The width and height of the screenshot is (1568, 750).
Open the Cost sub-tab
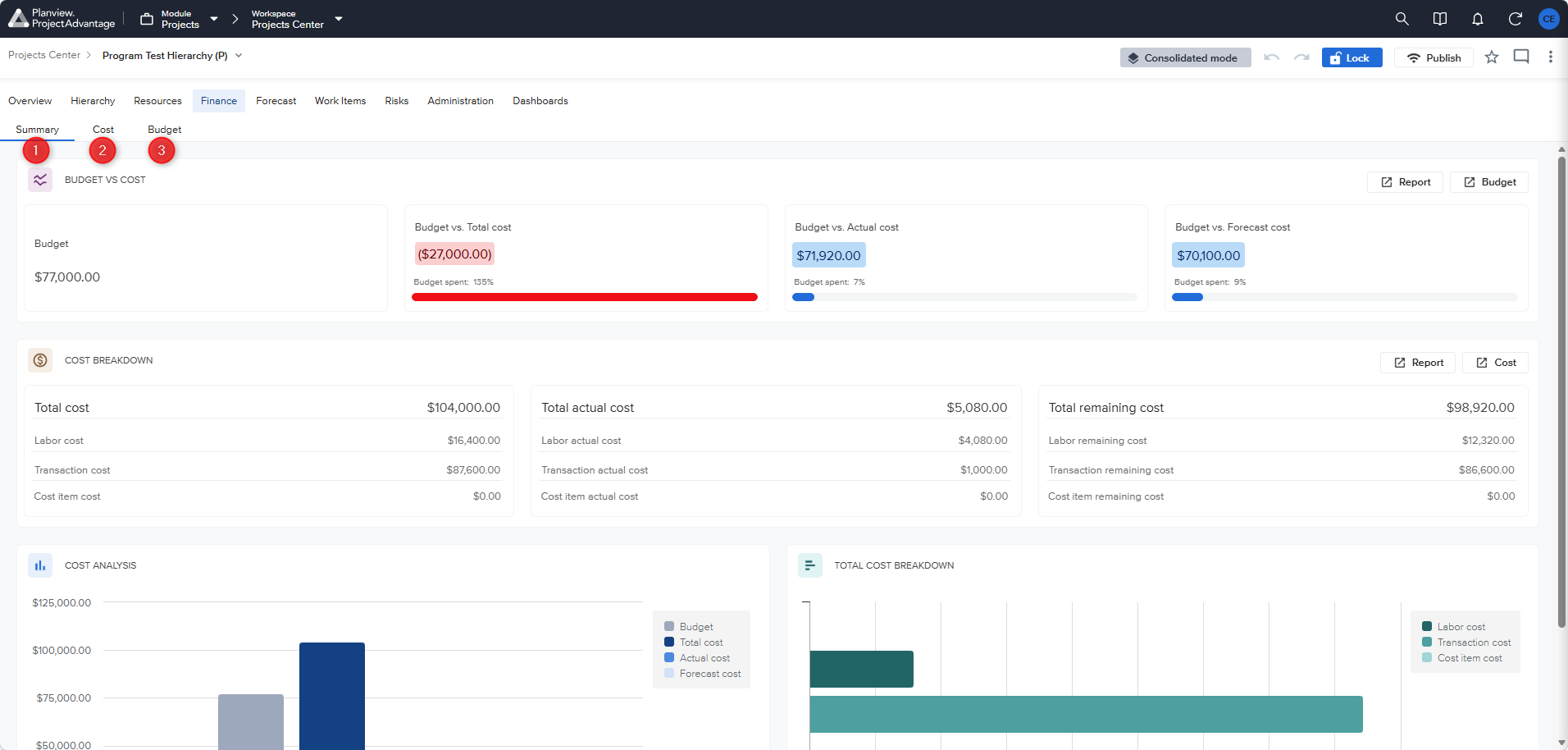103,130
